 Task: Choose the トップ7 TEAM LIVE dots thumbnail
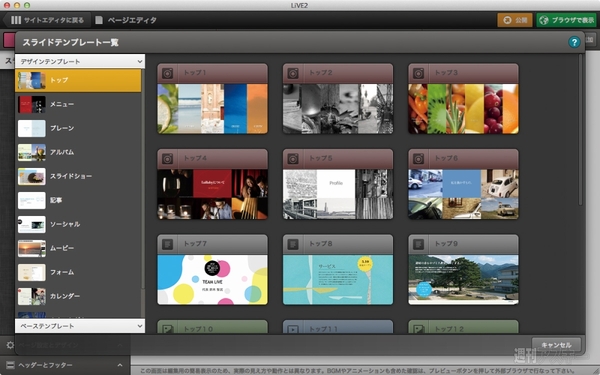coord(212,280)
